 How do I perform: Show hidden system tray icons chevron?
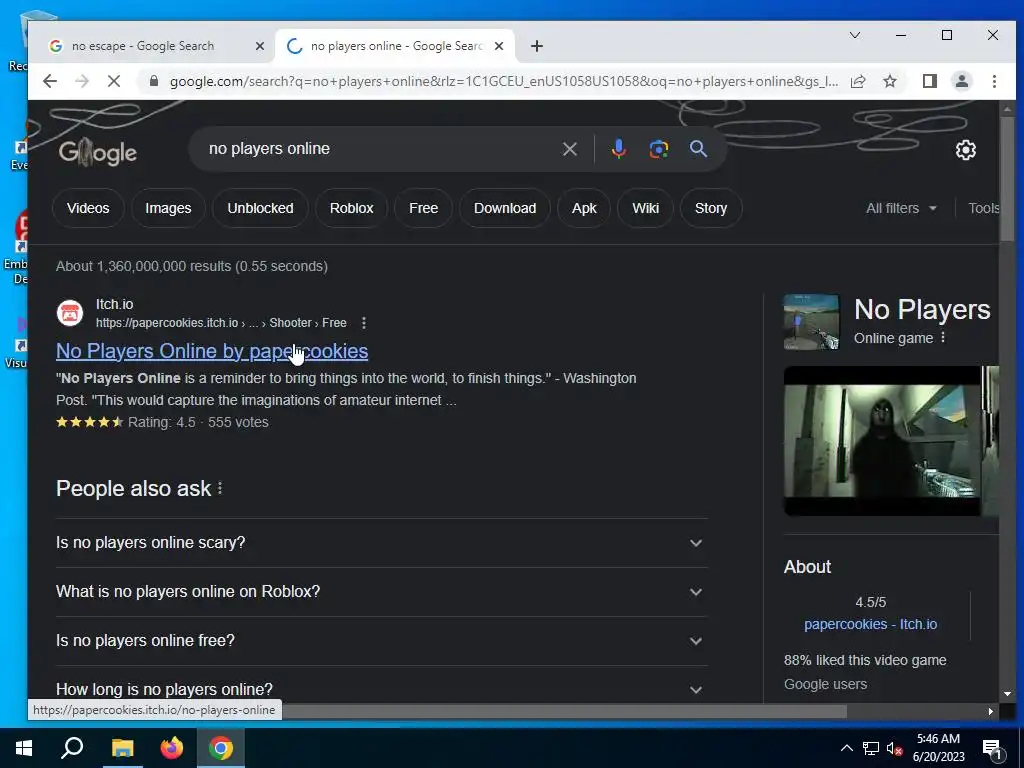point(846,748)
